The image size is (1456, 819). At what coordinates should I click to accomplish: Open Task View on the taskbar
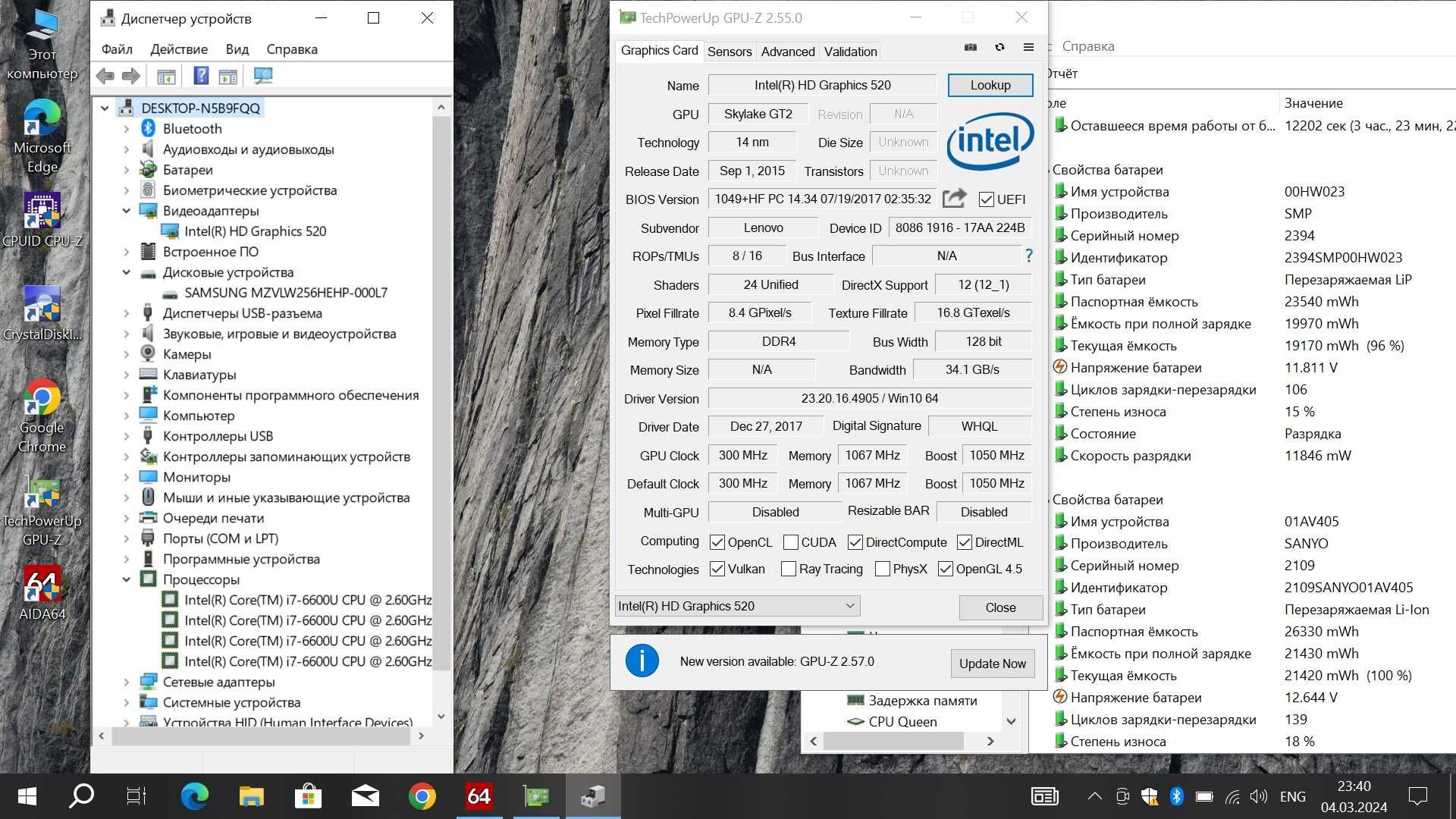136,796
